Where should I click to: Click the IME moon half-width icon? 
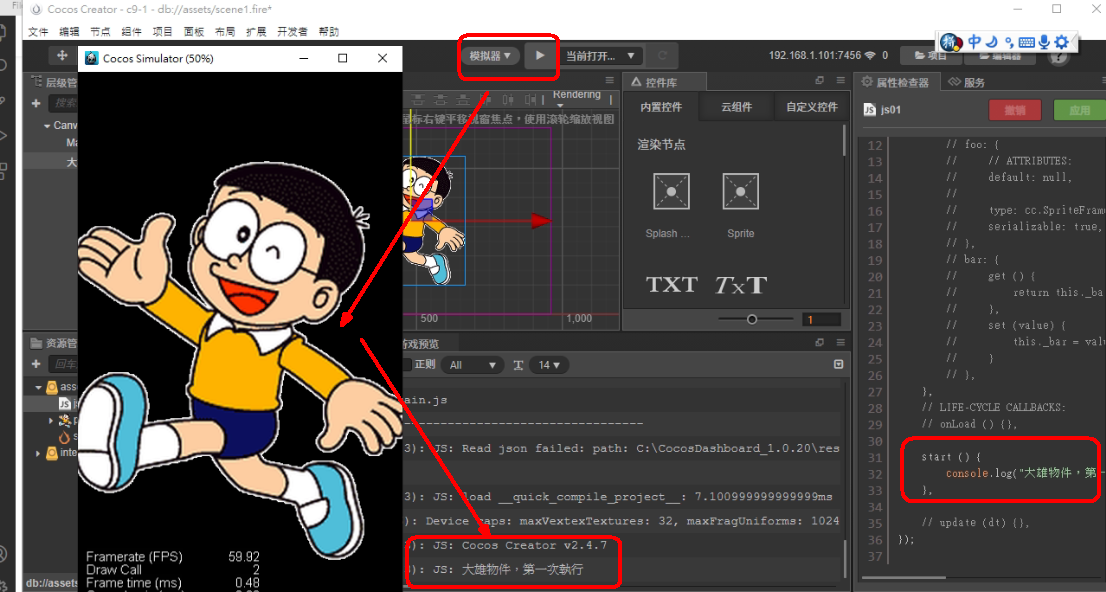992,42
